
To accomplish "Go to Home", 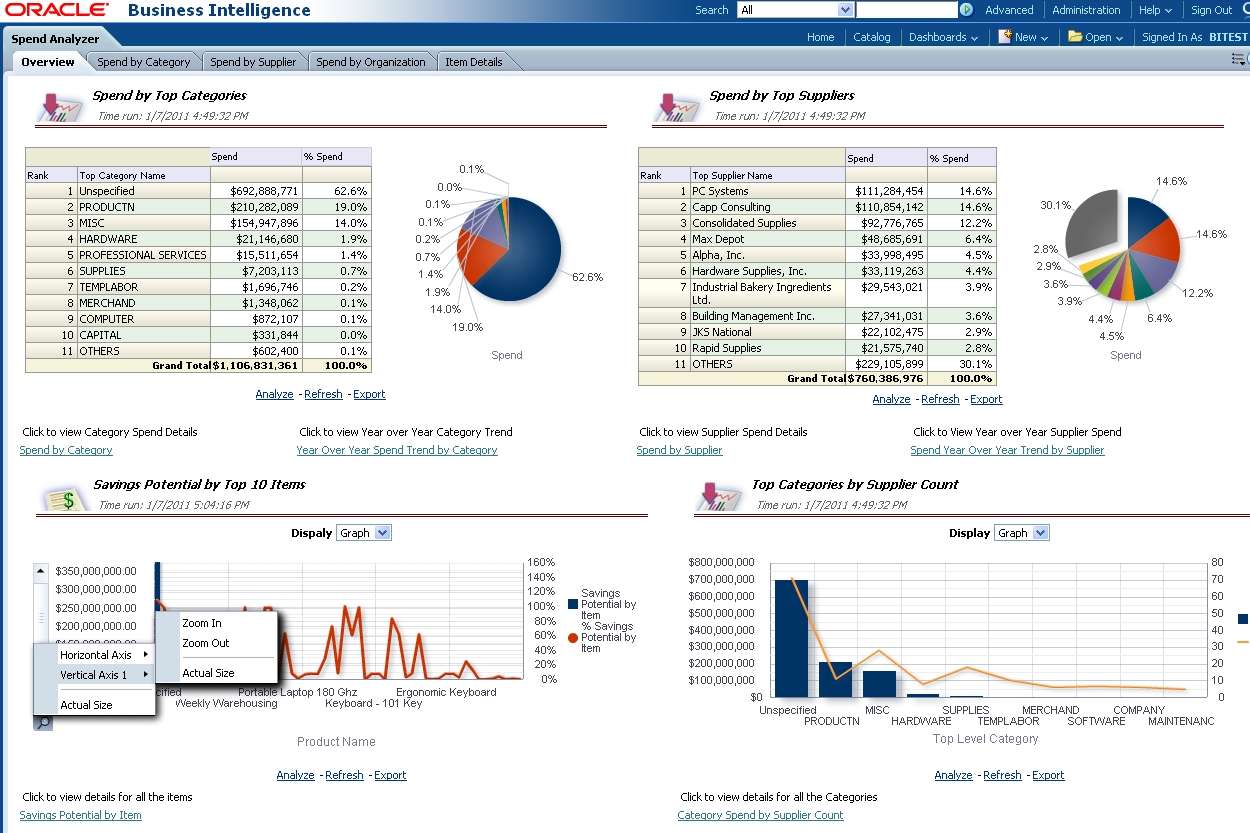I will (x=820, y=37).
